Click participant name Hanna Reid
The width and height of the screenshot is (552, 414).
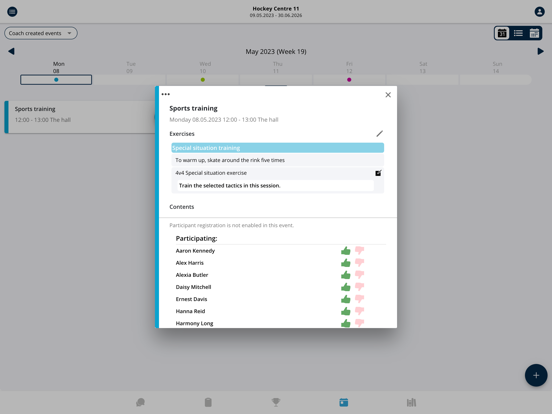pyautogui.click(x=190, y=311)
